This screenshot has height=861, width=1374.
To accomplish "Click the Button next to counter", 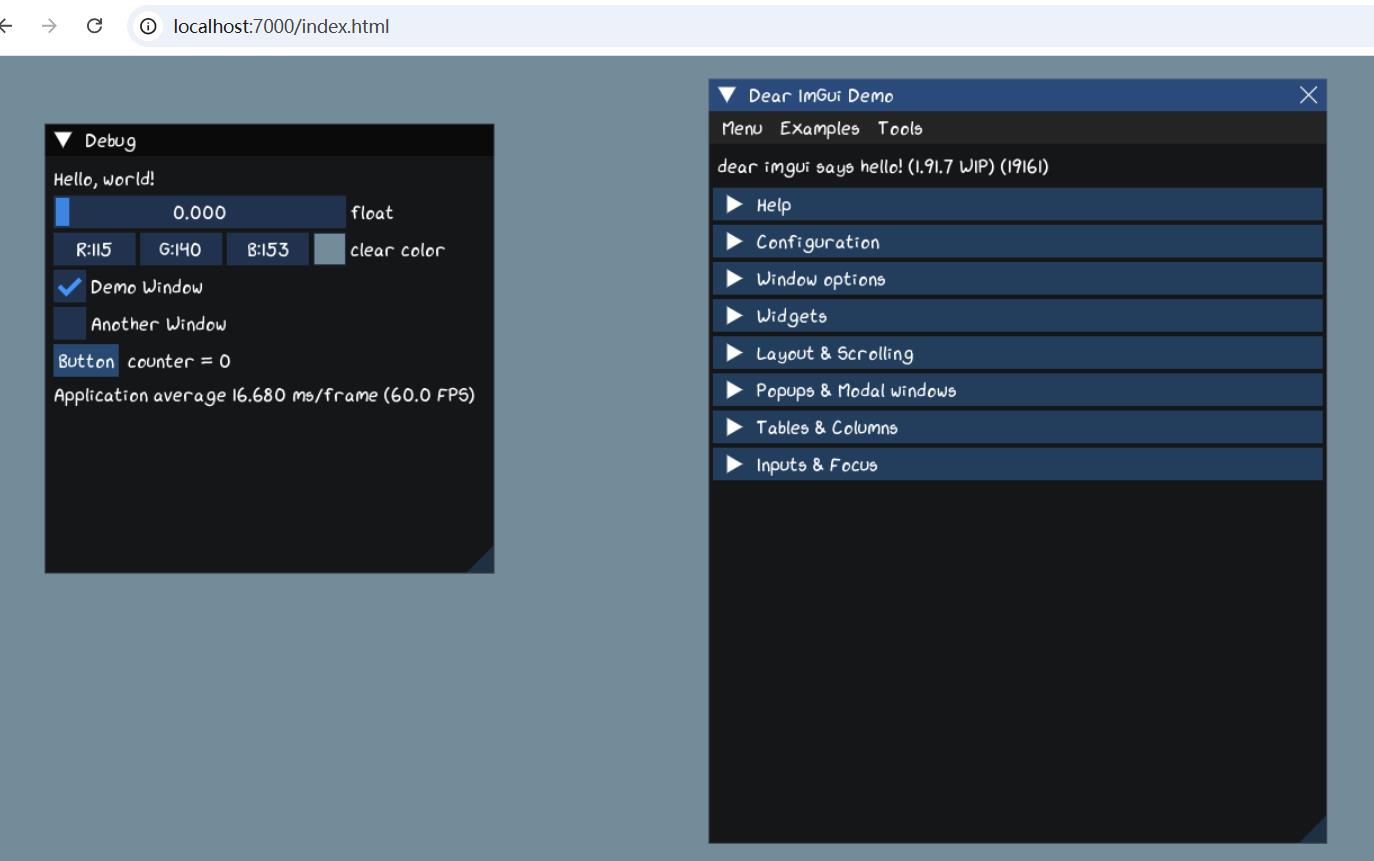I will tap(86, 361).
